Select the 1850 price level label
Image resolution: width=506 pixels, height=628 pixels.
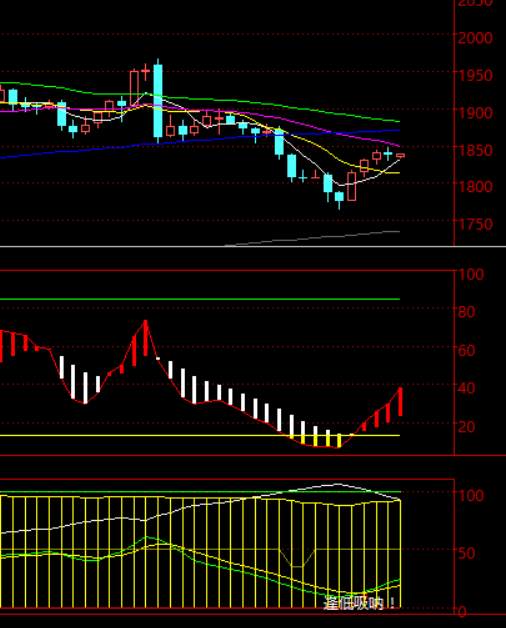pos(475,150)
